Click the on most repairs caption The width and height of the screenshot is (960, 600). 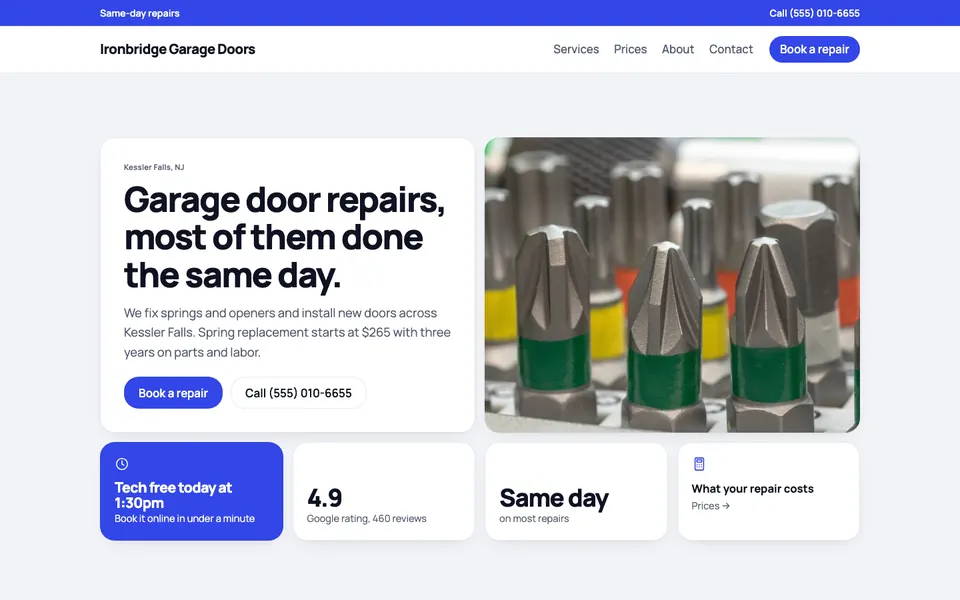coord(534,519)
